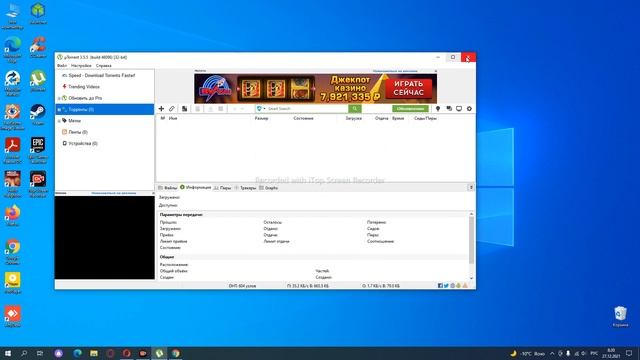The image size is (640, 360).
Task: Open Google Chrome desktop shortcut
Action: tap(13, 251)
